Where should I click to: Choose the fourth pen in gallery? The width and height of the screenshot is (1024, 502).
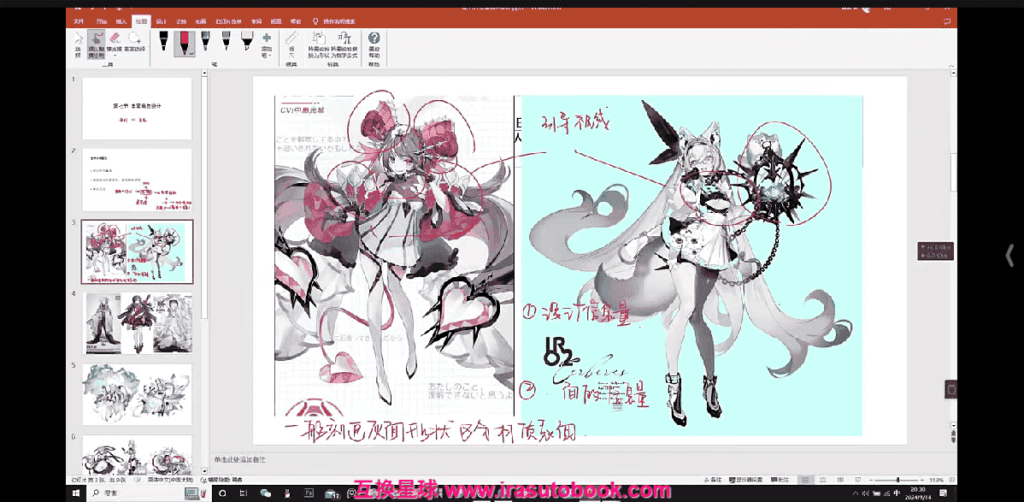point(226,41)
